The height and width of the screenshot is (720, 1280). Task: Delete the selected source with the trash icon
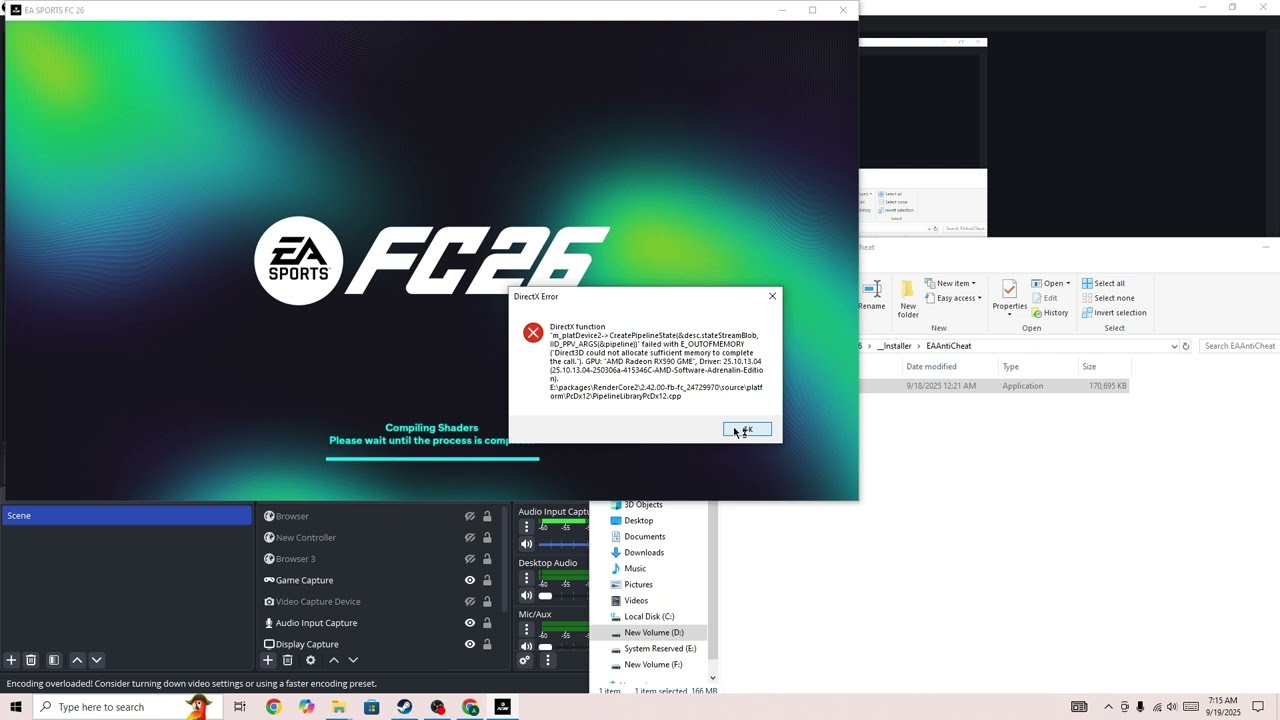287,660
